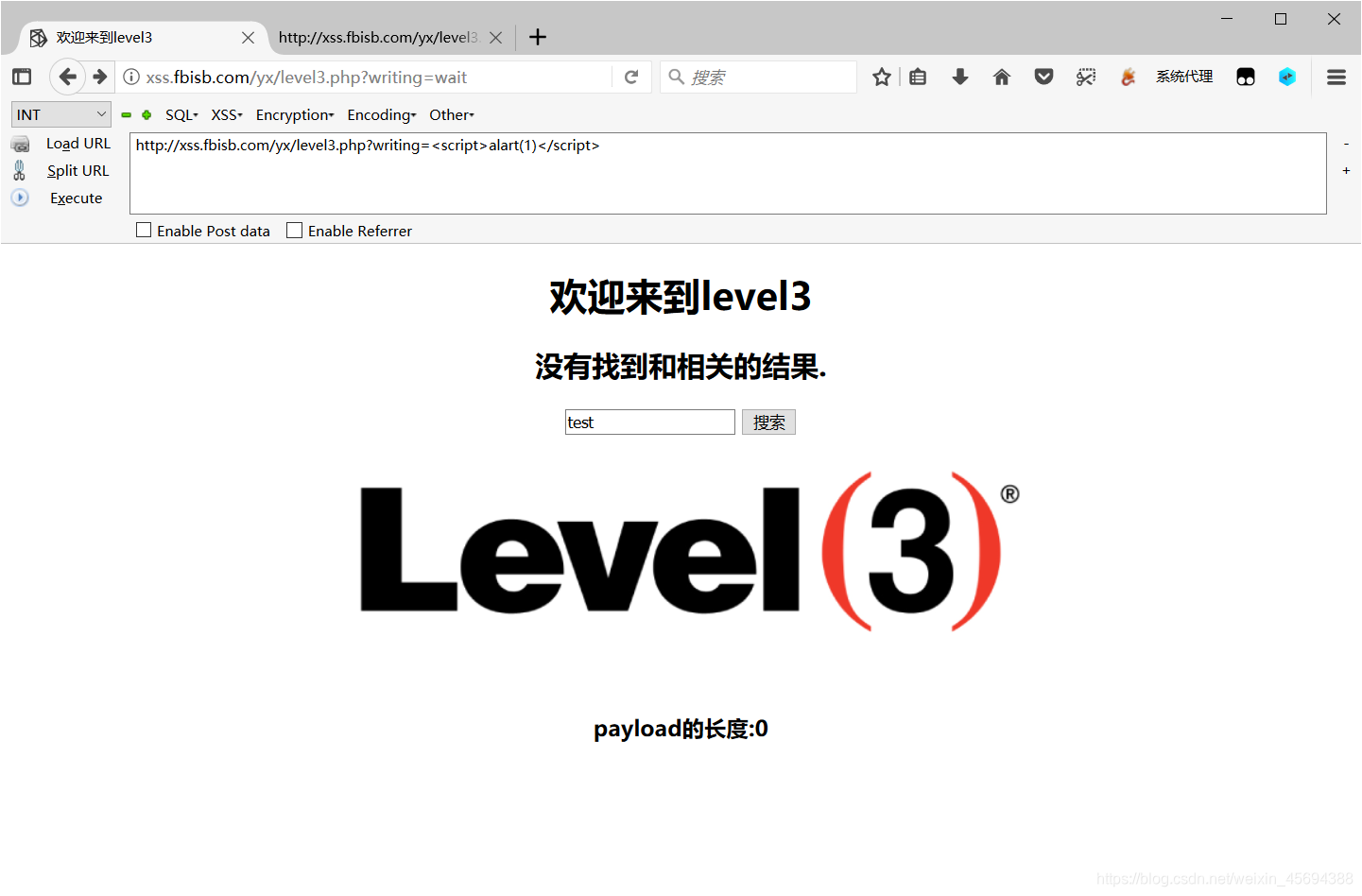Open the INT type dropdown
Screen dimensions: 1362x896
coord(60,113)
